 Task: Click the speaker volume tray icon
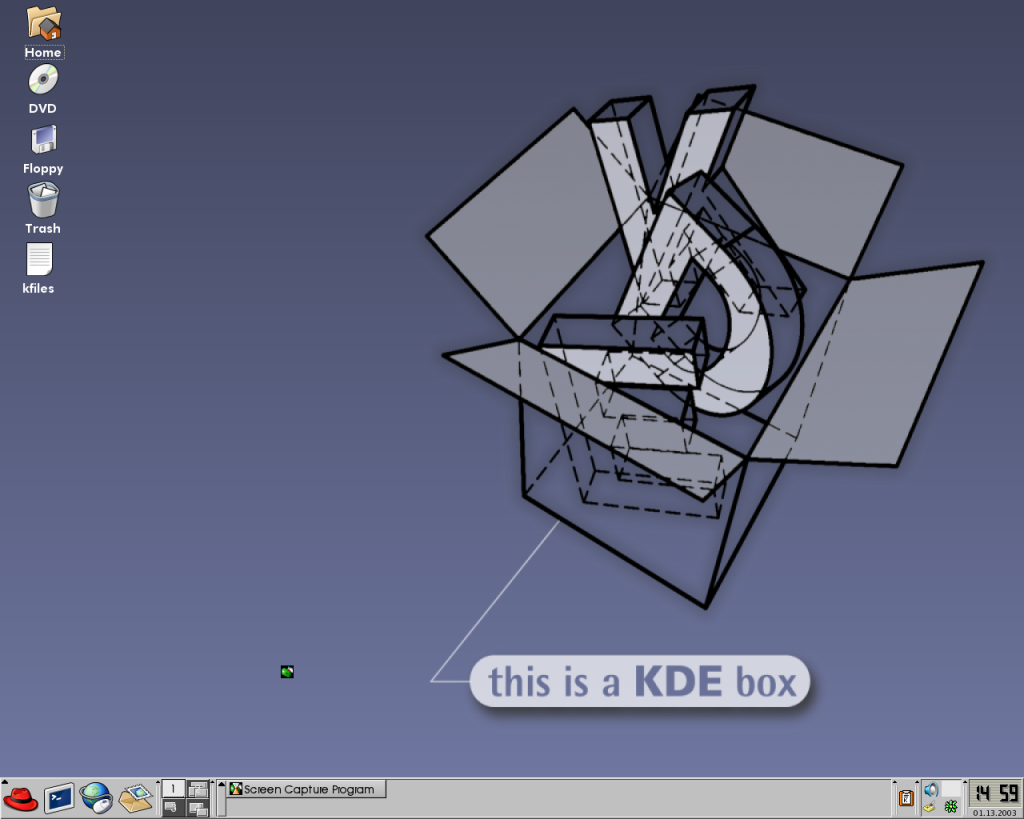pos(931,789)
